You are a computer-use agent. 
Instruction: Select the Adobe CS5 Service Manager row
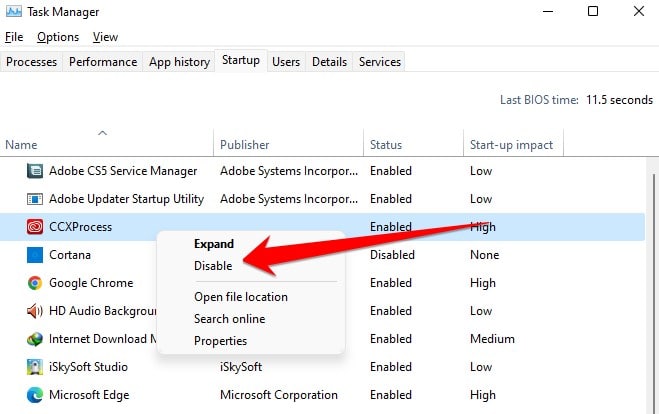point(322,171)
